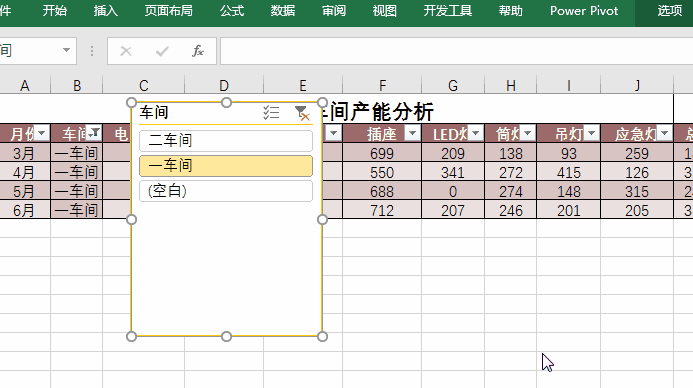
Task: Click the cell showing 246
Action: coord(511,210)
